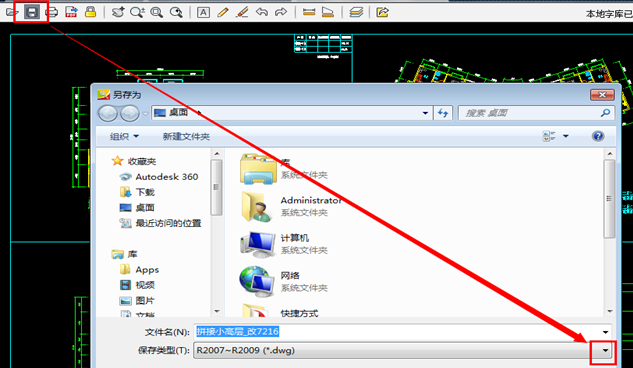633x368 pixels.
Task: Click the Share/export folder icon
Action: [382, 12]
